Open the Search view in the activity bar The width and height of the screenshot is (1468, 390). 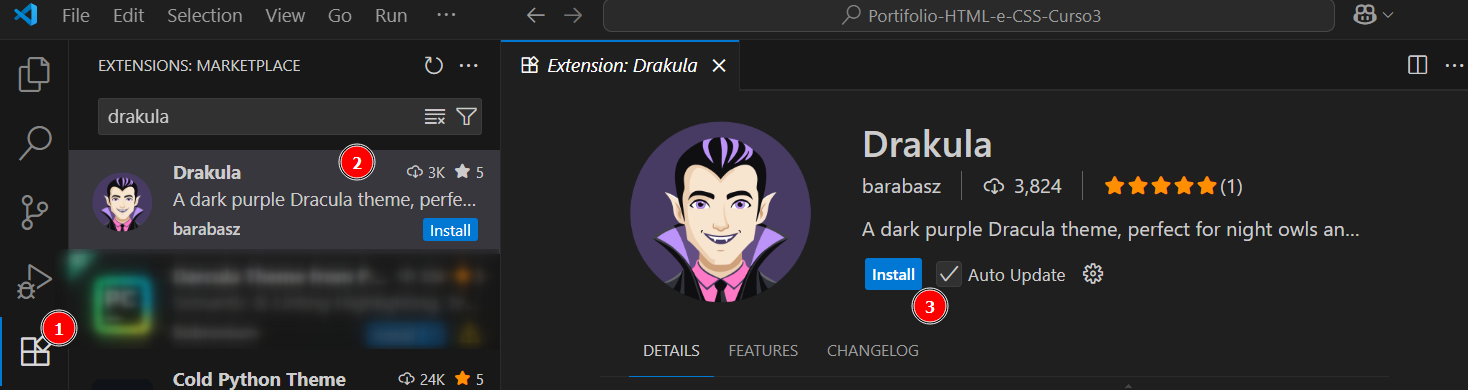[34, 143]
